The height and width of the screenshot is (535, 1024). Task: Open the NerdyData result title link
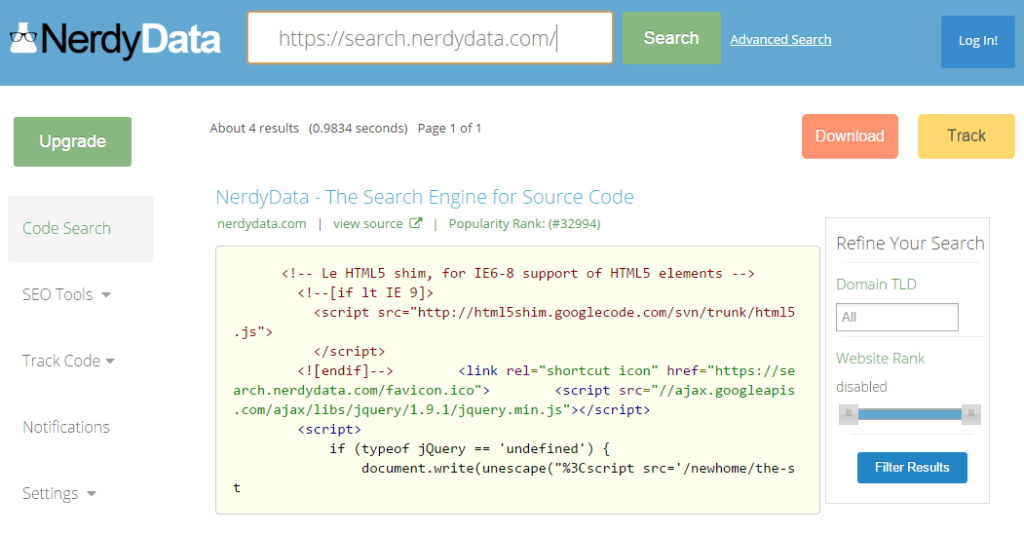[x=424, y=197]
